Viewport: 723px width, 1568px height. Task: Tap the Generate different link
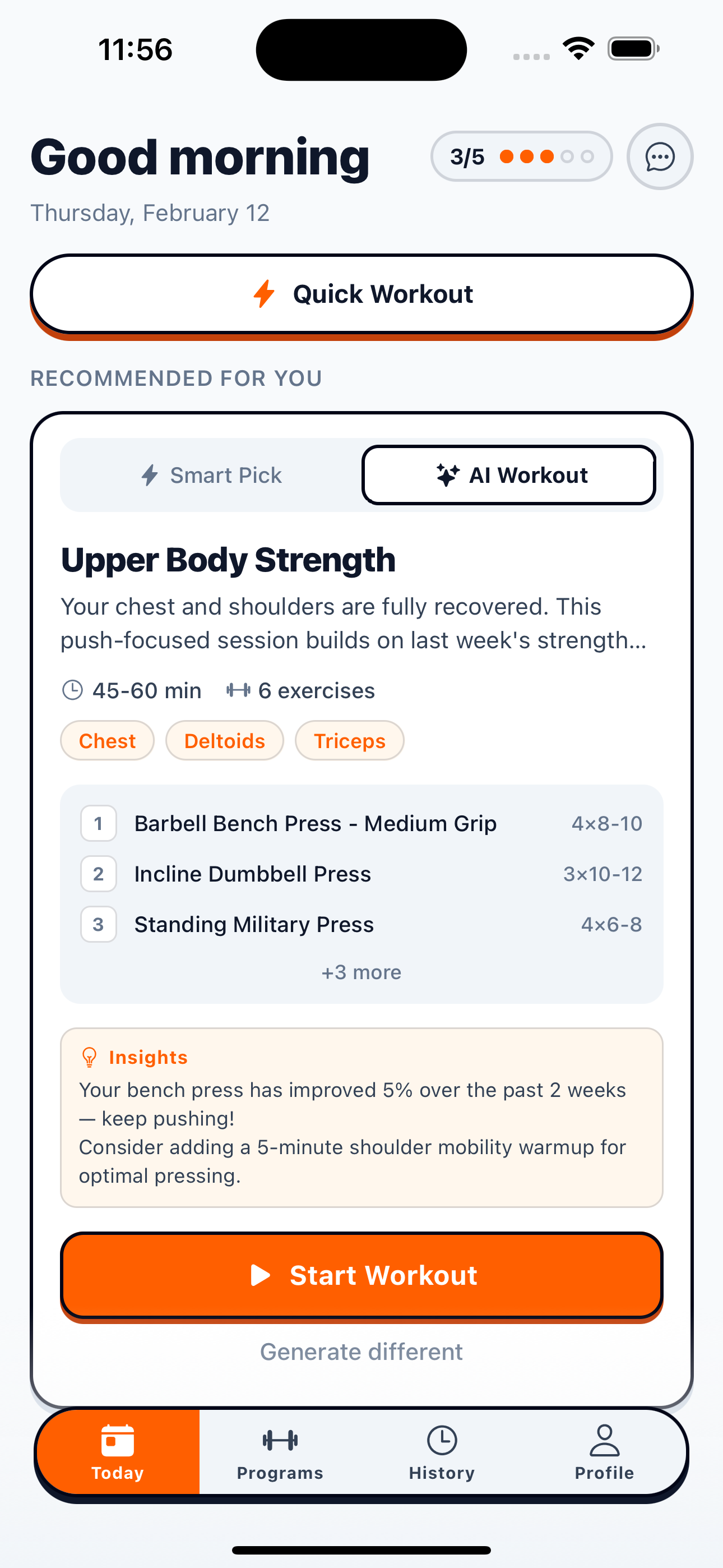(x=361, y=1352)
